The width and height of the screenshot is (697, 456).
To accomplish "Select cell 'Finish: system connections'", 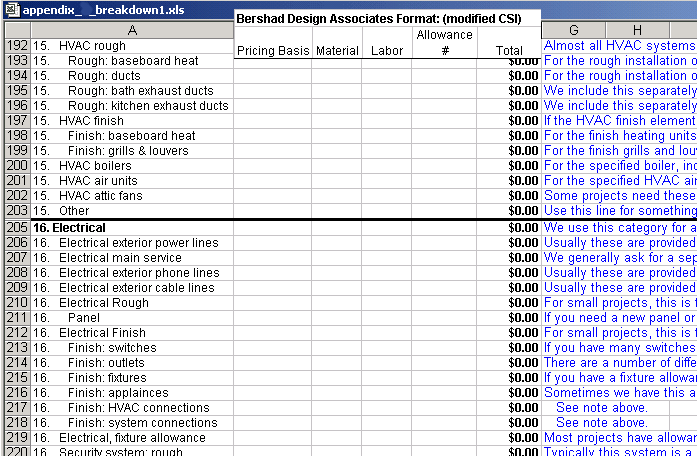I will pyautogui.click(x=132, y=423).
